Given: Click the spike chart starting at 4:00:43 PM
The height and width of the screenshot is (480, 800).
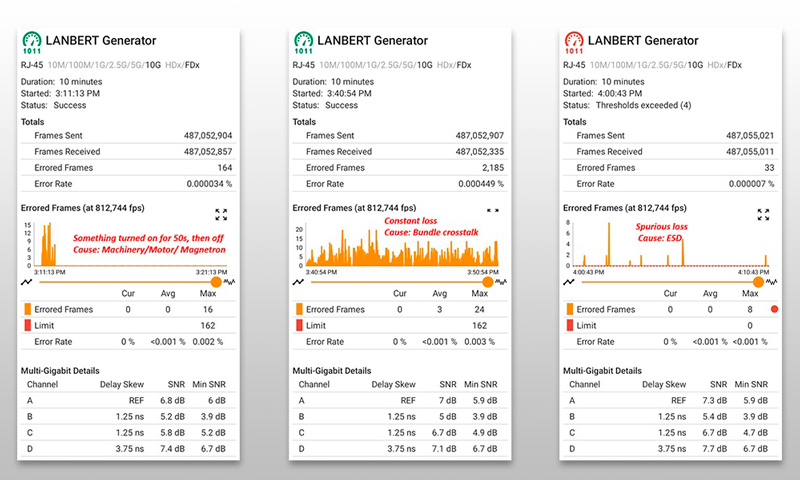Looking at the screenshot, I should (671, 244).
